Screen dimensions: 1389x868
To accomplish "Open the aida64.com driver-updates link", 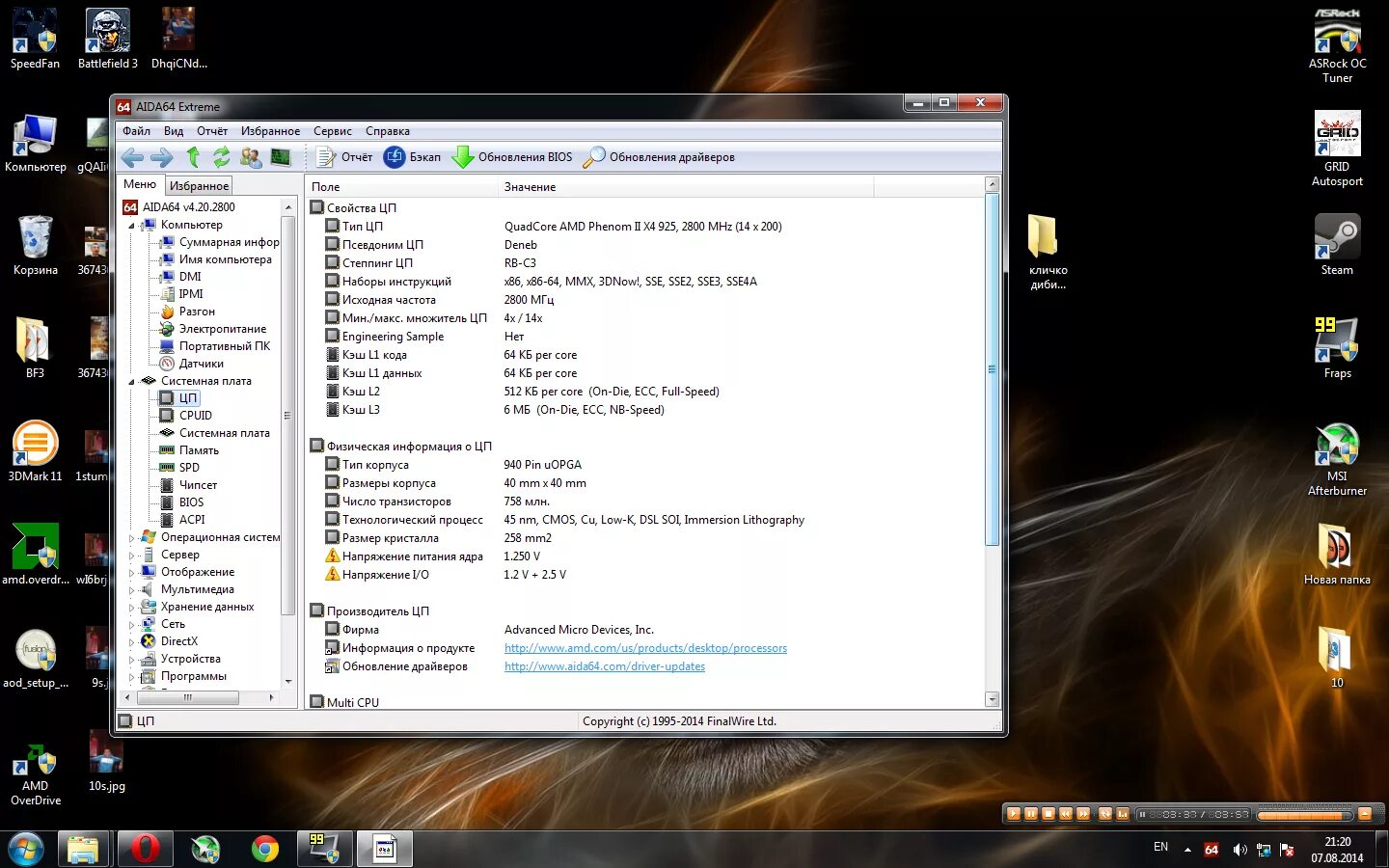I will 604,665.
